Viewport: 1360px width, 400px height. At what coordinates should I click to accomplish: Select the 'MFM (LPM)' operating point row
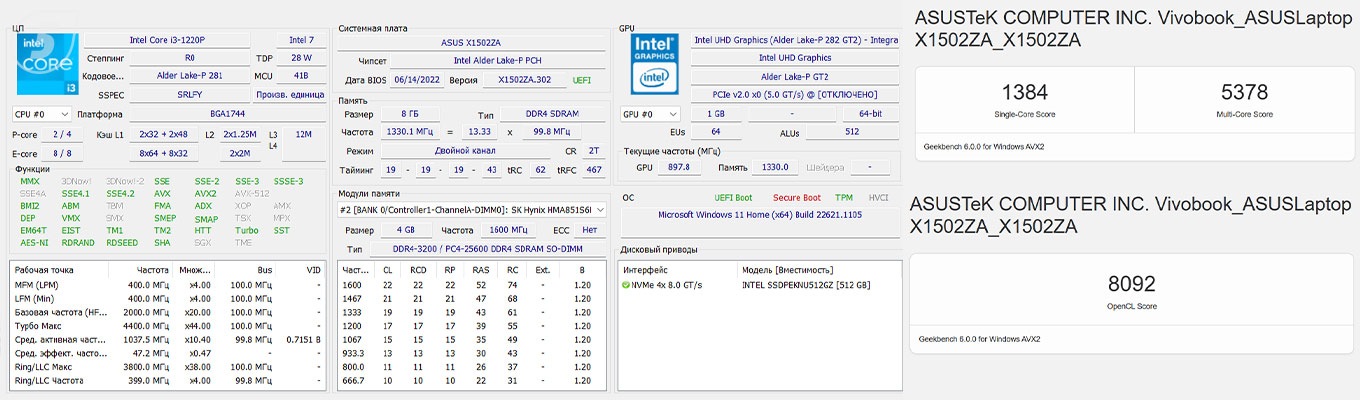168,285
